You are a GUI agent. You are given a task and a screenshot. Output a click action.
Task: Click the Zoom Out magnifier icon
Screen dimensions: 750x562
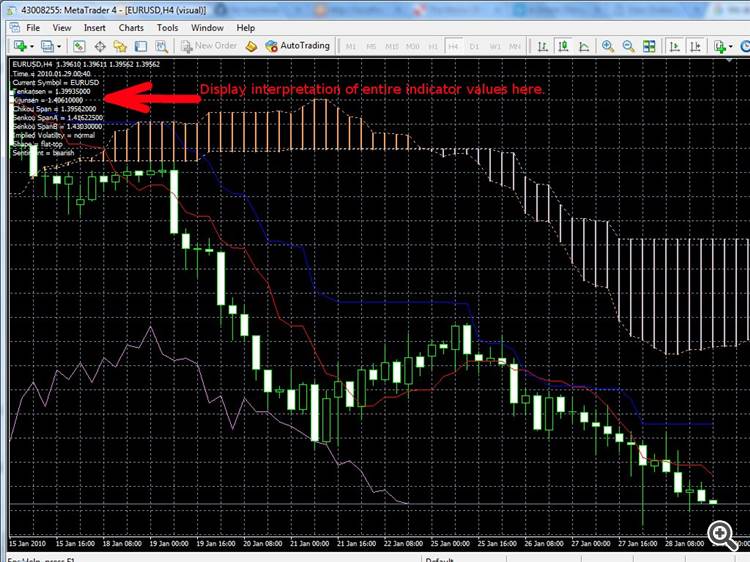[628, 46]
